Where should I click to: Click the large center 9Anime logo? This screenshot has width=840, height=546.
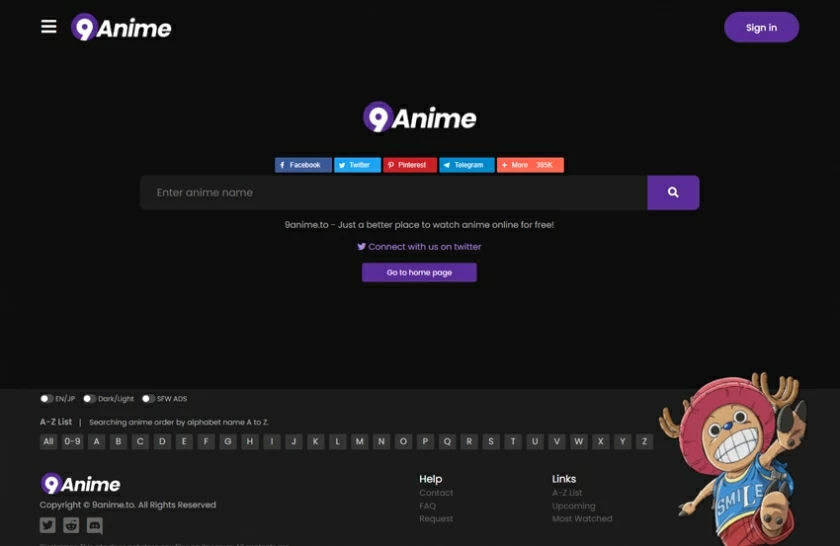click(x=419, y=117)
